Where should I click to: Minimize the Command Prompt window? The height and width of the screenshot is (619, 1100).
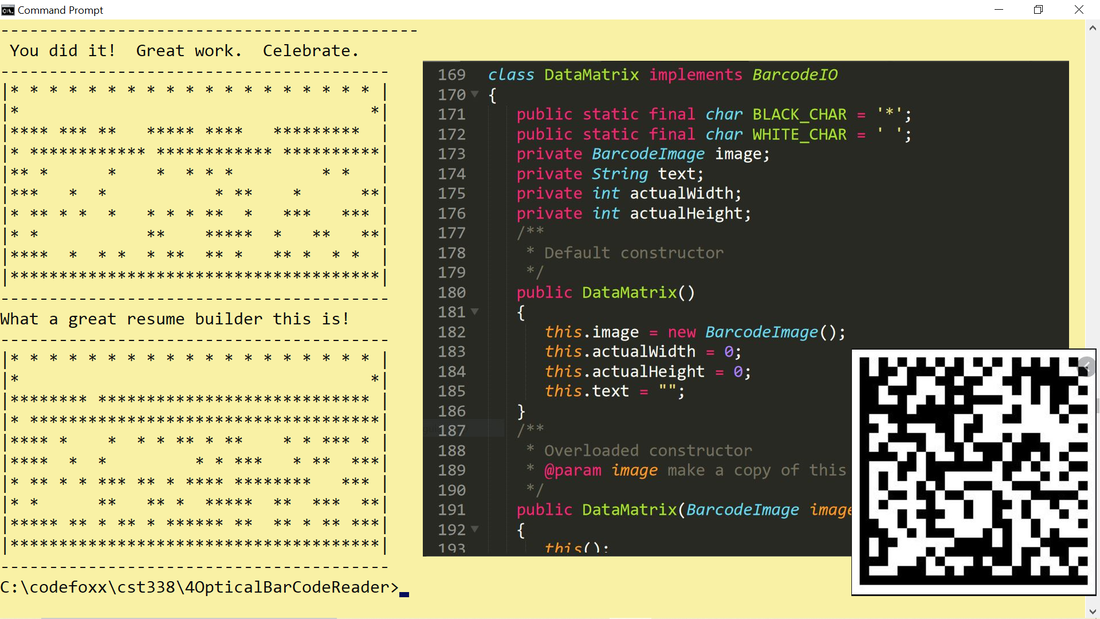[x=999, y=10]
